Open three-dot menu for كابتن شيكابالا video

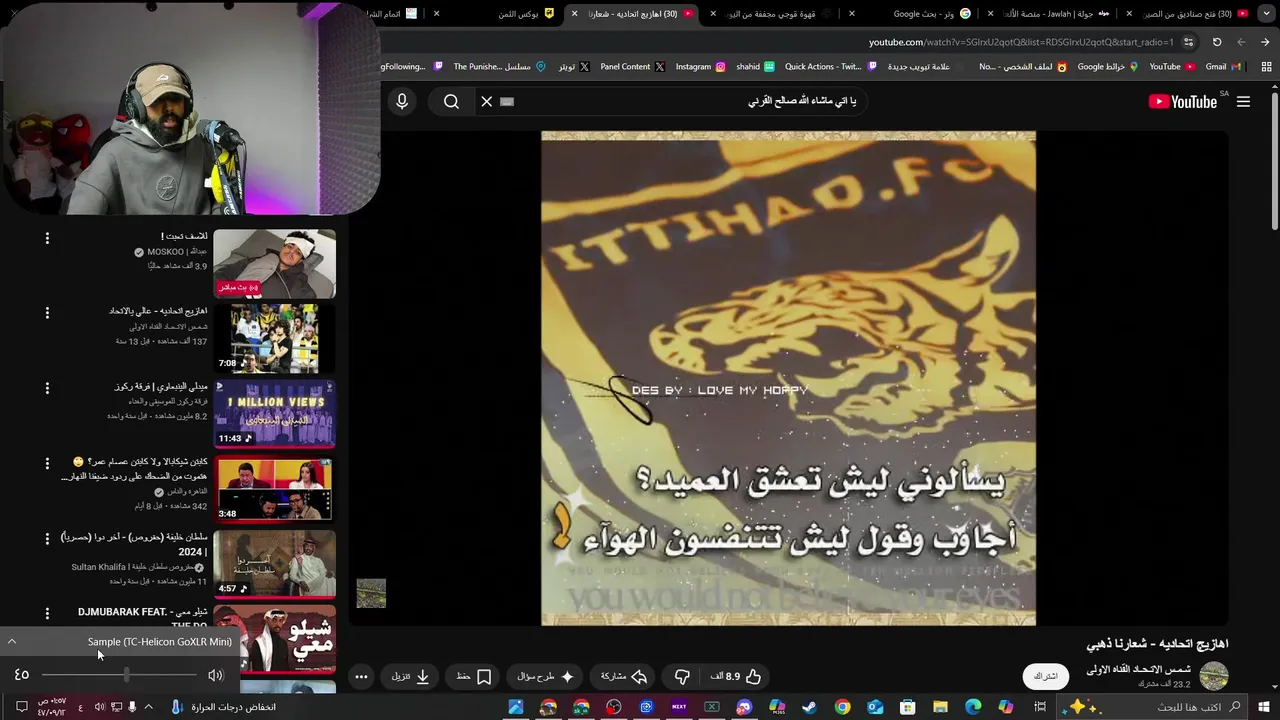47,464
